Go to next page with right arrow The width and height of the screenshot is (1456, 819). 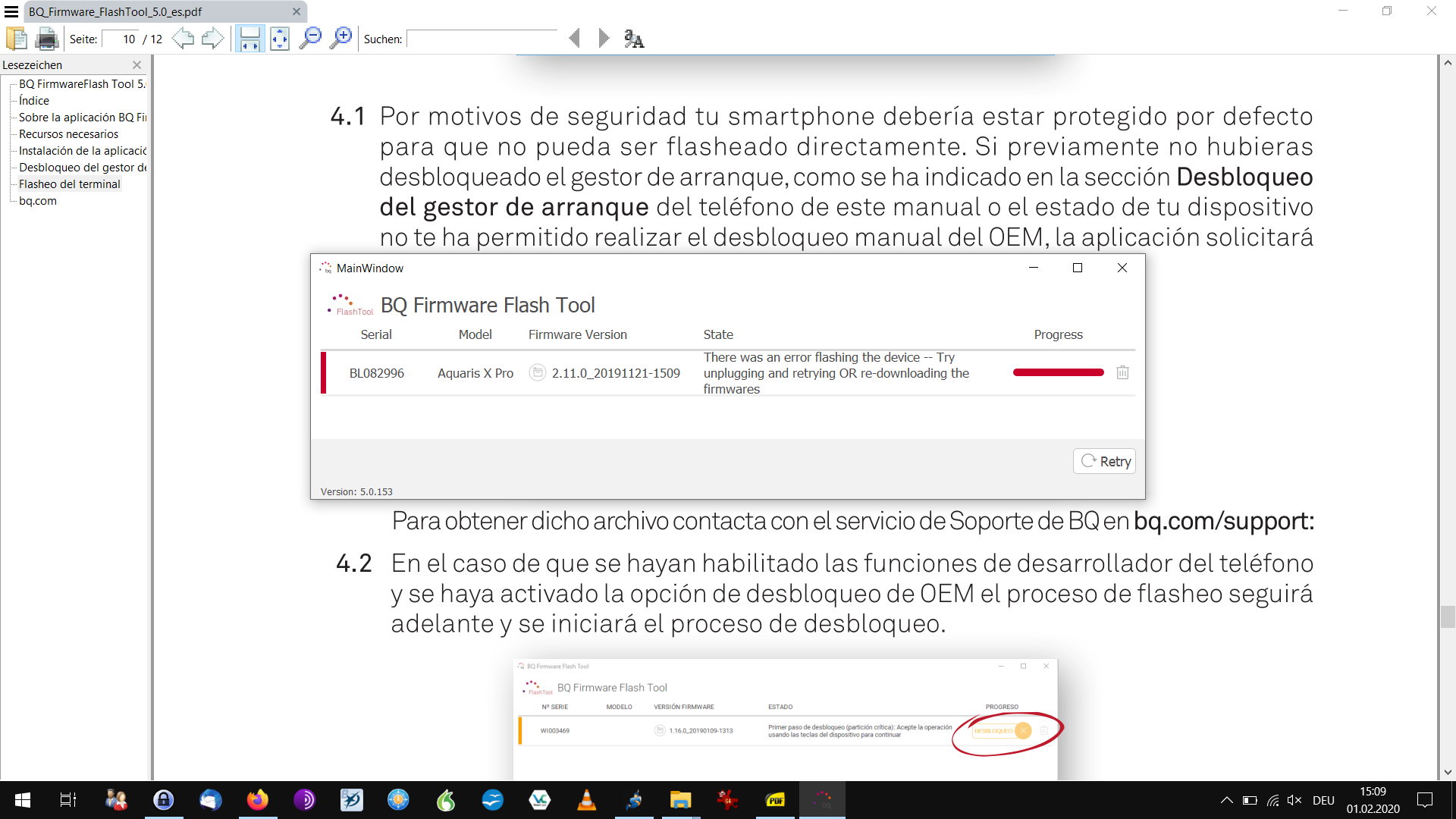point(213,39)
